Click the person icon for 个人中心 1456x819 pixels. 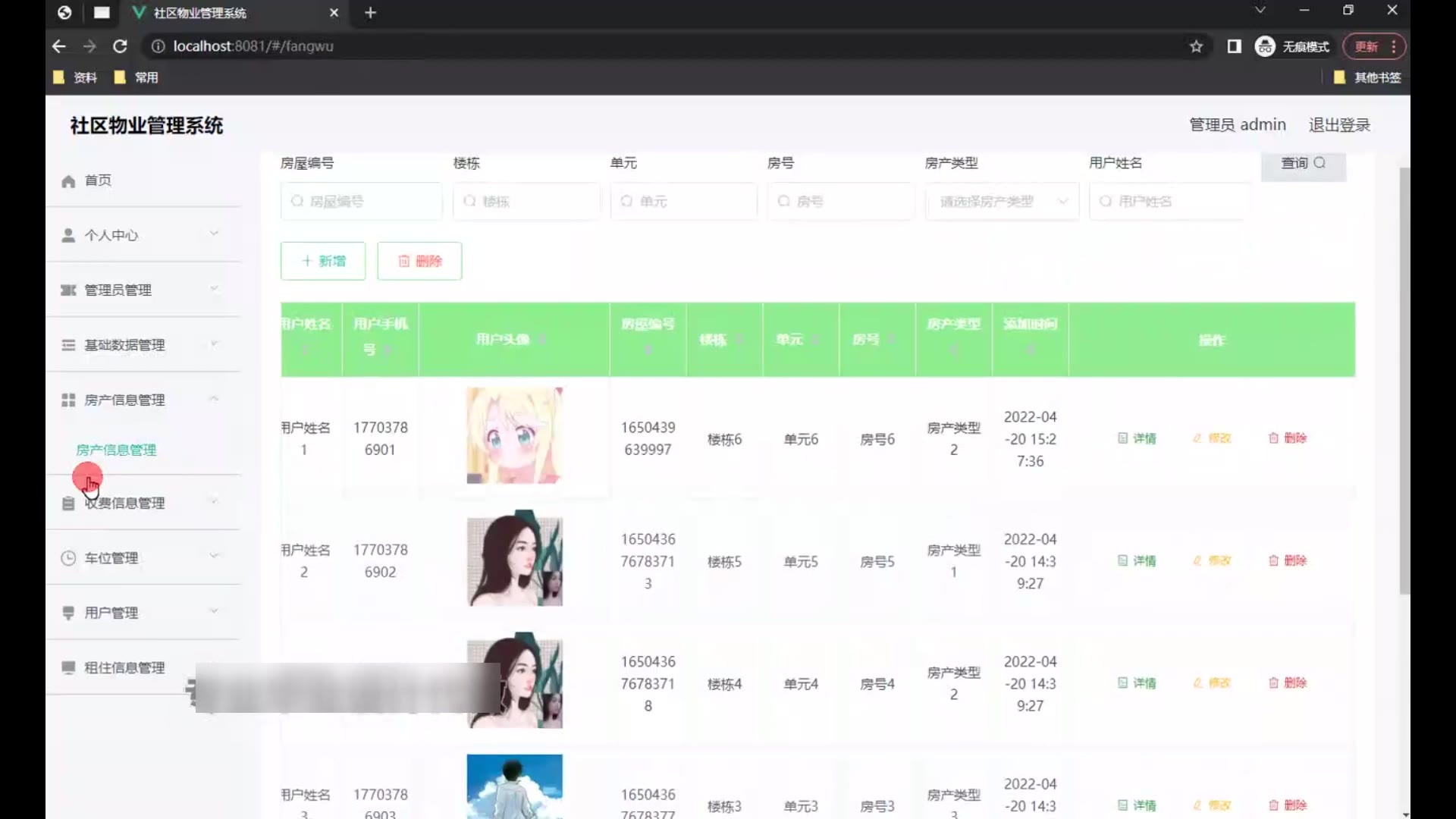coord(68,236)
